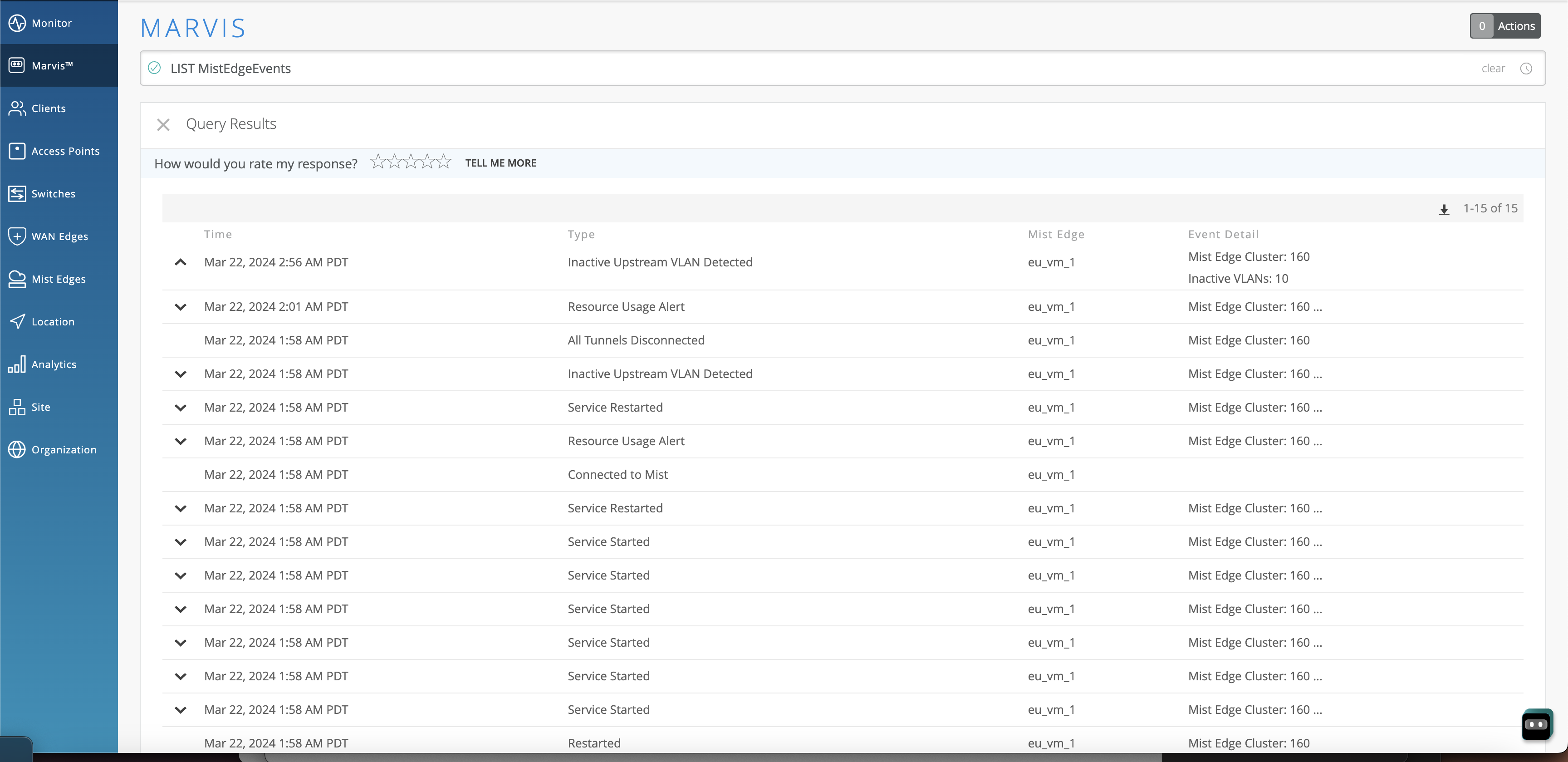Click the download results arrow icon
This screenshot has width=1568, height=762.
pos(1444,209)
